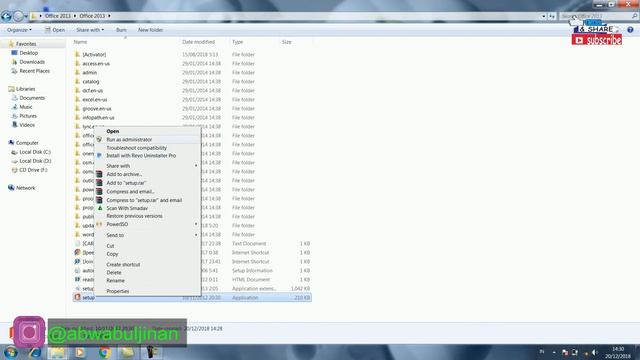Select Open in the context menu

[113, 131]
